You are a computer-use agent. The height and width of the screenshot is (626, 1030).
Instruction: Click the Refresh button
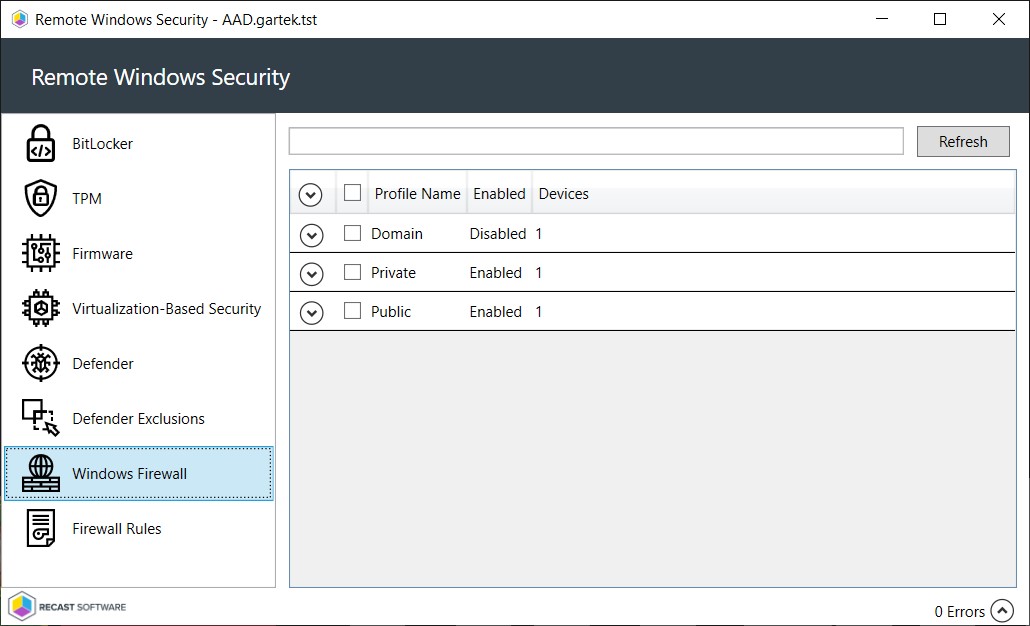click(963, 141)
